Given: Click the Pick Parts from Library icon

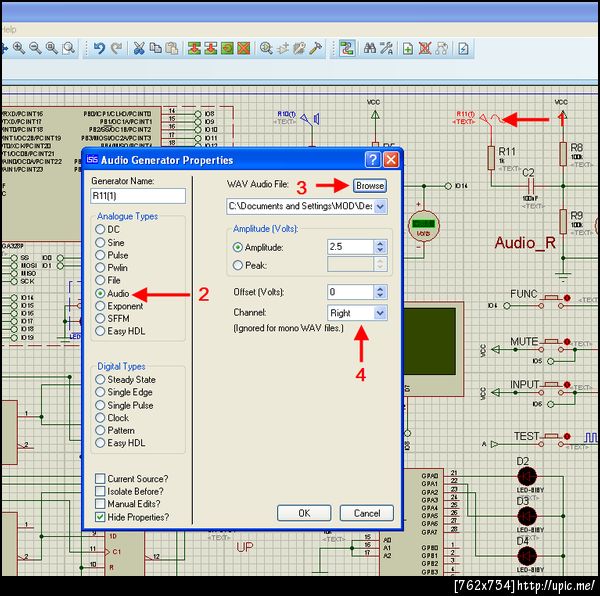Looking at the screenshot, I should [x=266, y=48].
